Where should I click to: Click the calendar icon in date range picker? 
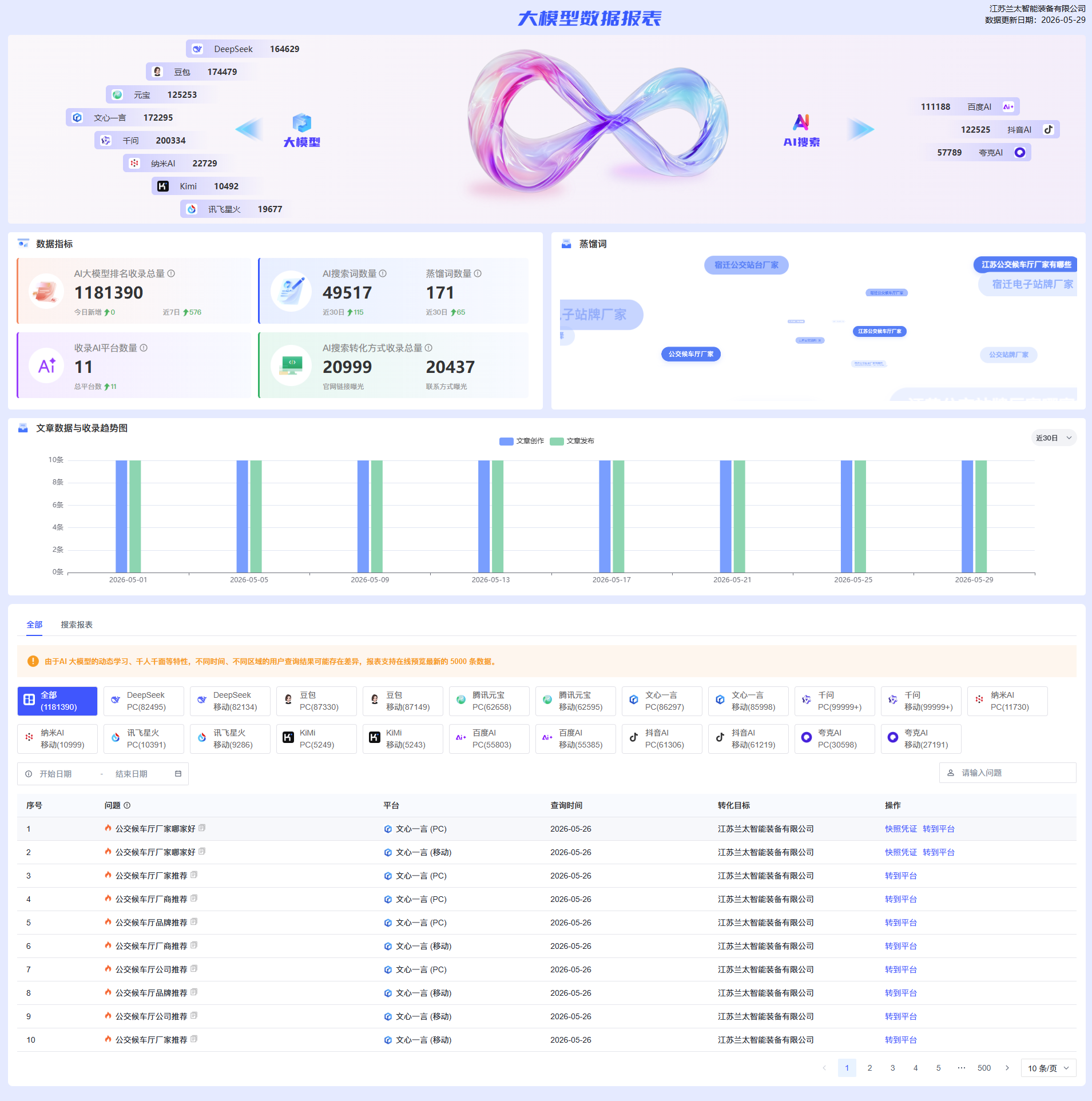178,774
